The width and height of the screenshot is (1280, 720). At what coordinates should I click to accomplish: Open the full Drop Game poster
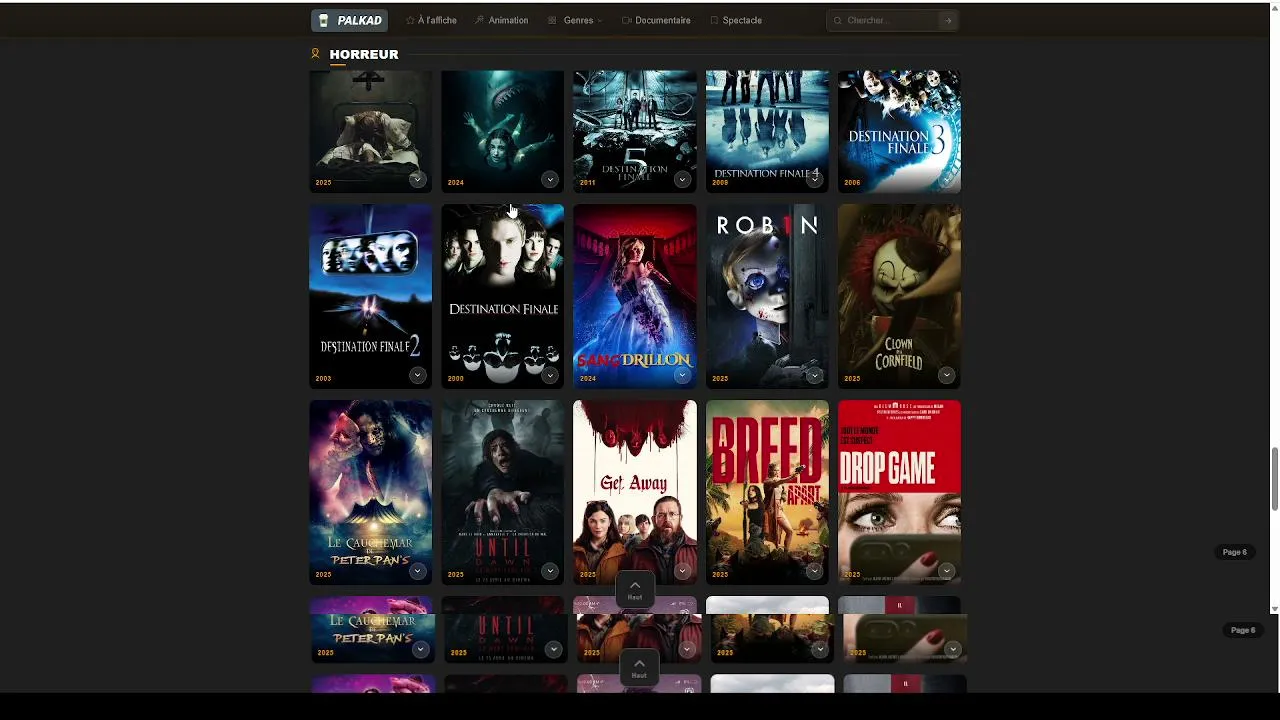click(899, 492)
